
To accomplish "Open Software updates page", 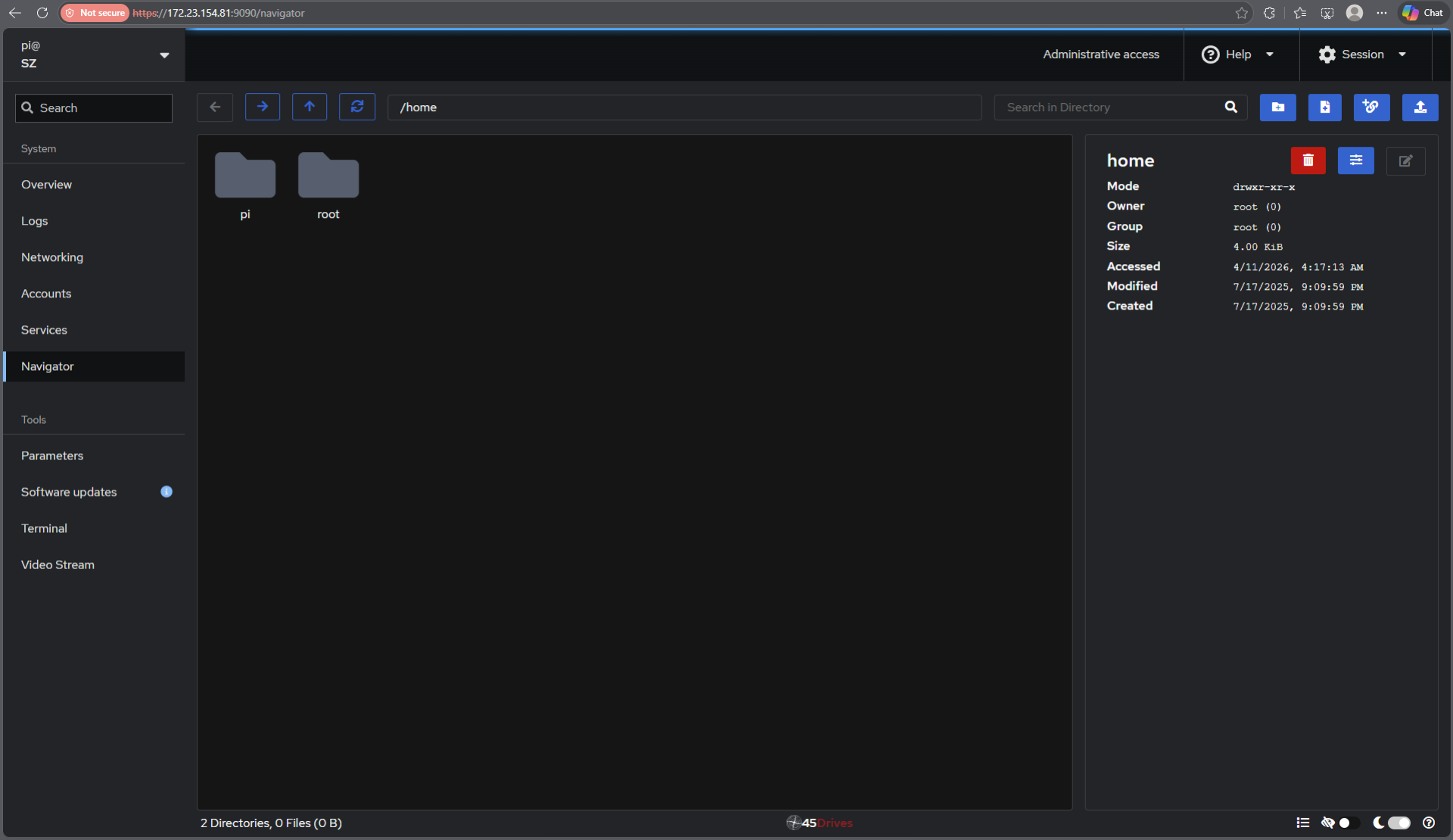I will click(x=68, y=492).
